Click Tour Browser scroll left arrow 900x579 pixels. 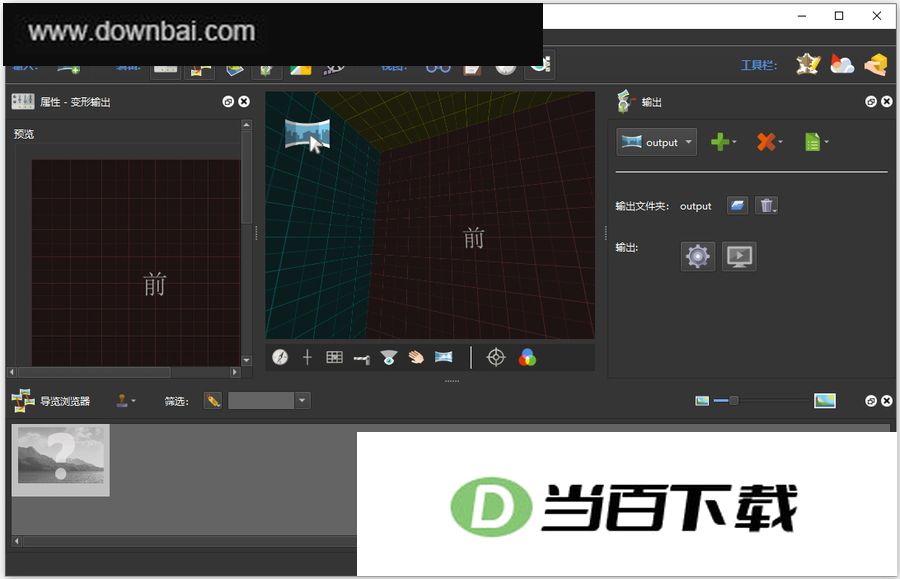tap(17, 541)
